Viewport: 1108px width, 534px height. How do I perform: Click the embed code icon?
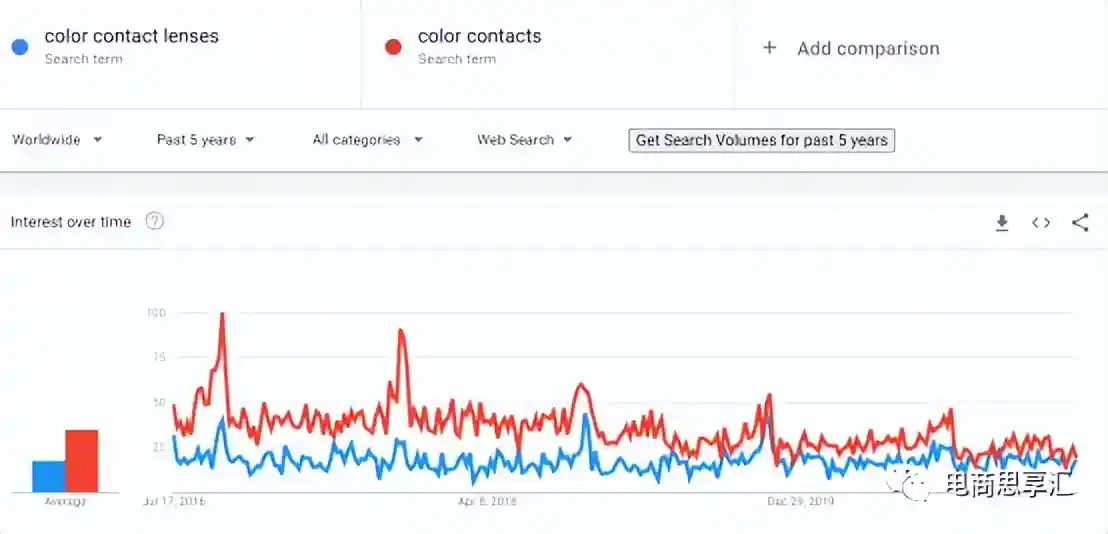(1041, 223)
